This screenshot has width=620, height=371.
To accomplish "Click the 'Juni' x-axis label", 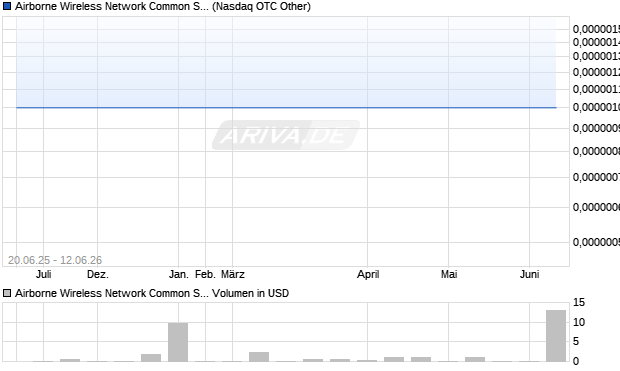I will click(529, 274).
